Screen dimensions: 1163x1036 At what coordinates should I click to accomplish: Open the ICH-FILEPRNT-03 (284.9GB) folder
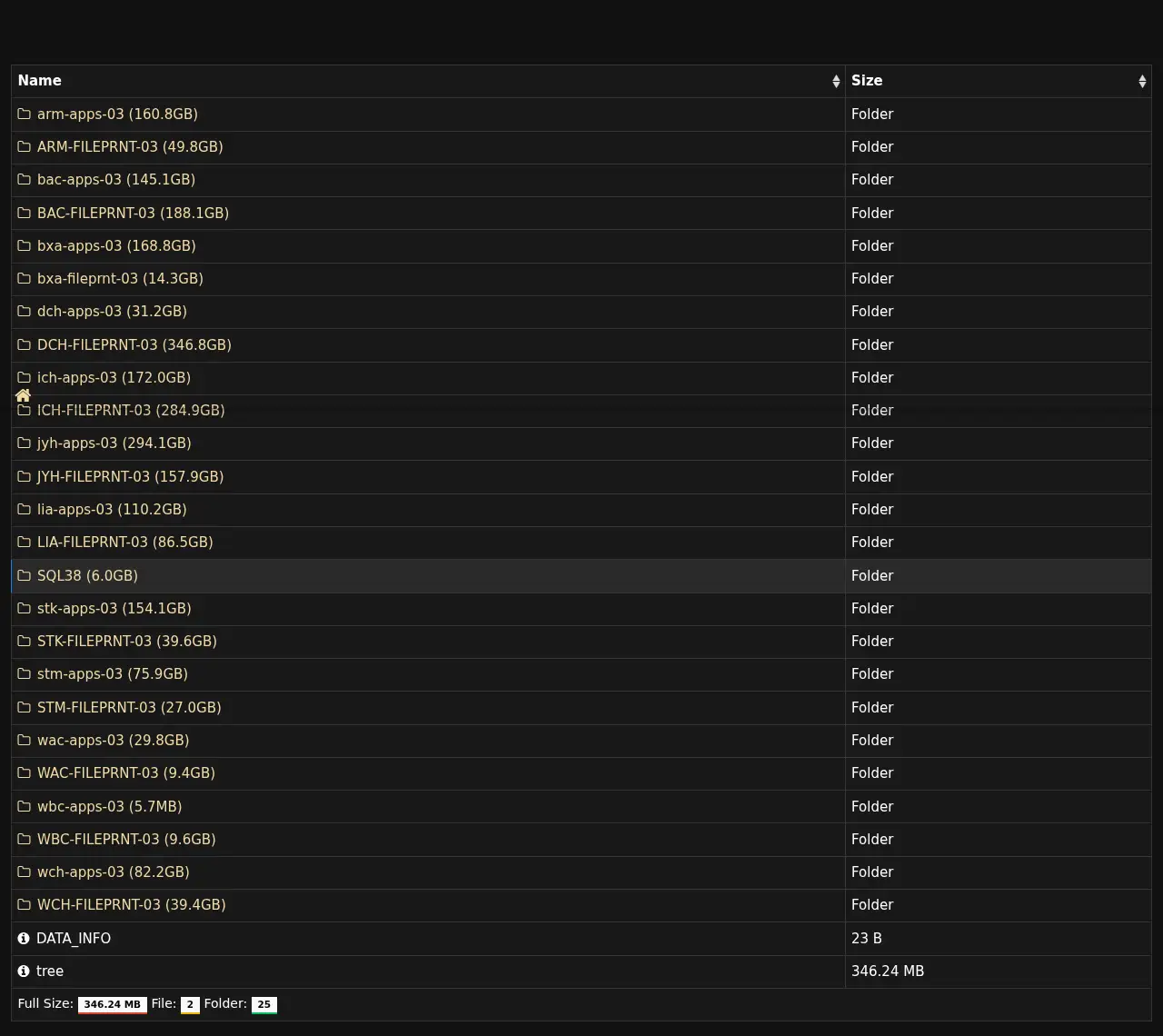coord(131,410)
